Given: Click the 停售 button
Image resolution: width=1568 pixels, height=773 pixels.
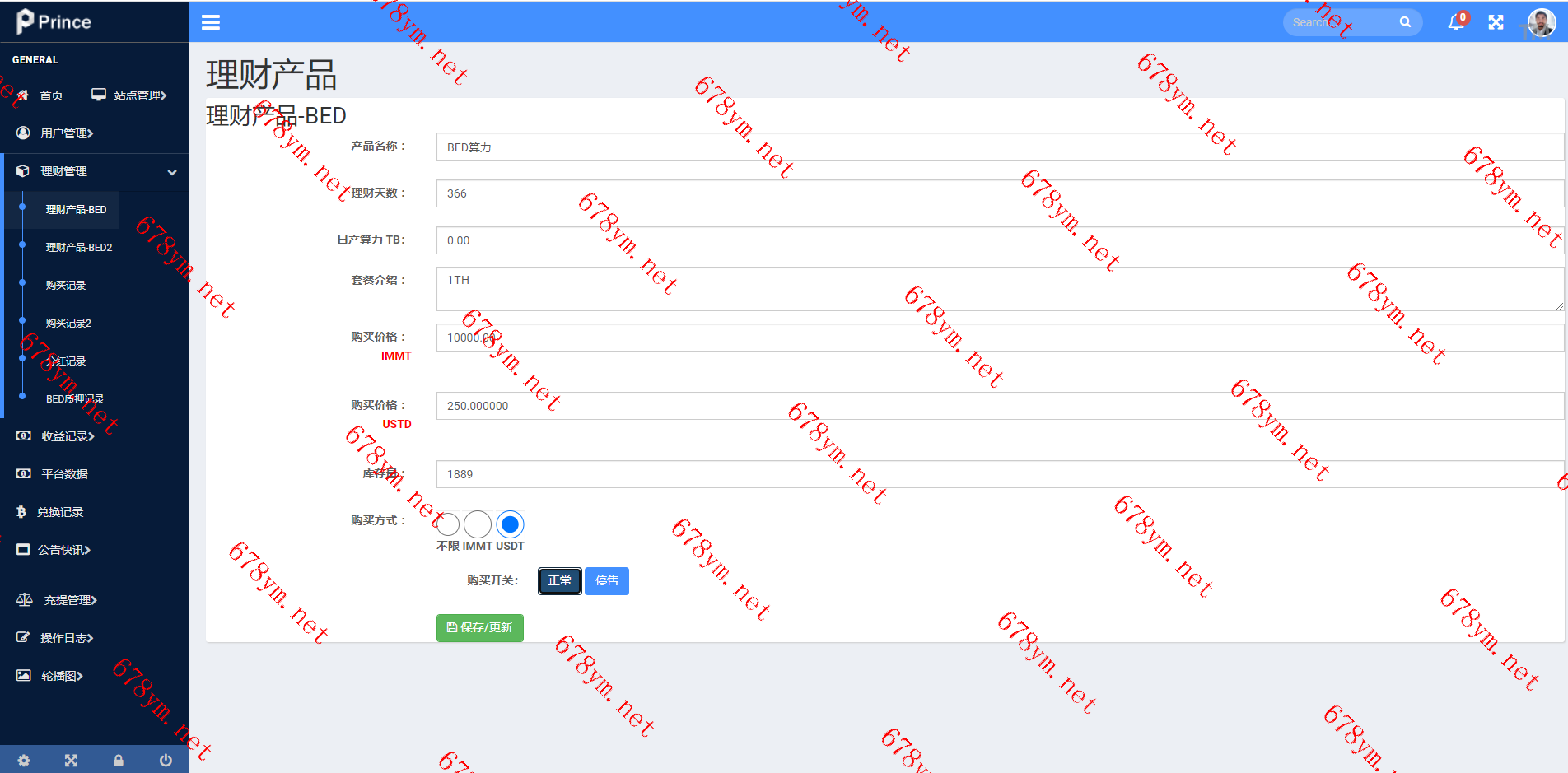Looking at the screenshot, I should 607,581.
